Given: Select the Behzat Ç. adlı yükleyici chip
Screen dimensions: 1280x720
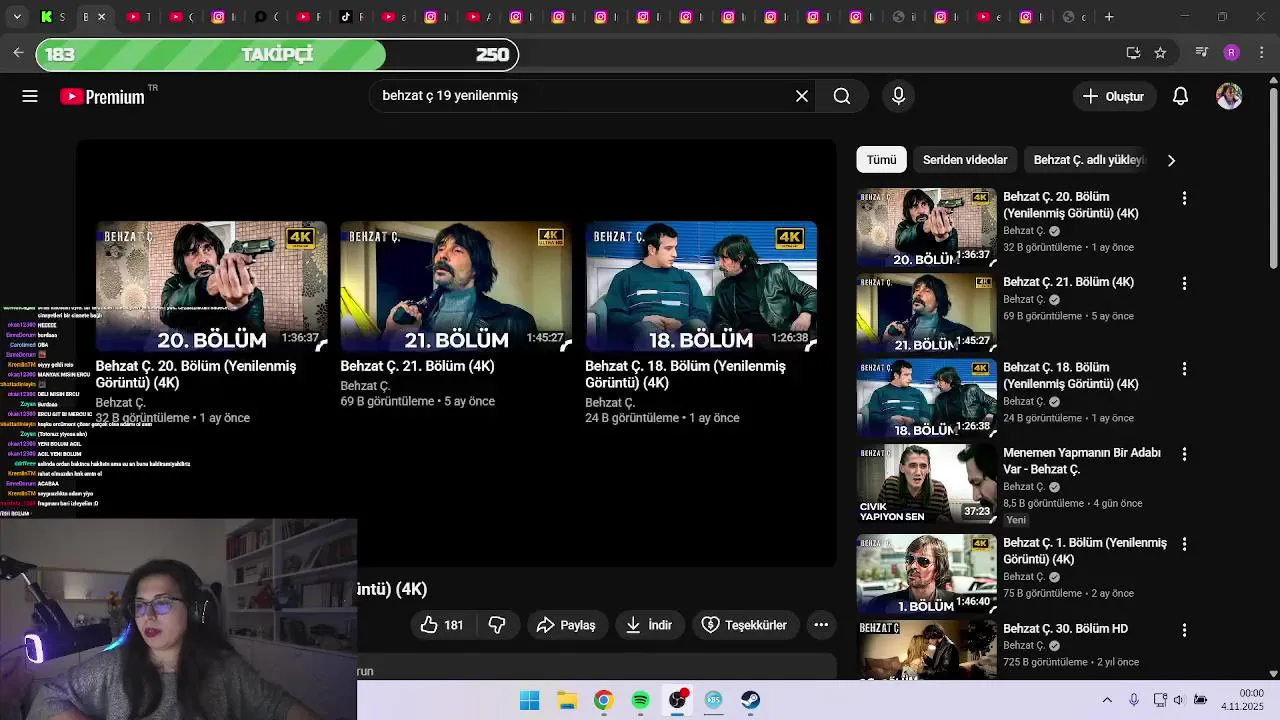Looking at the screenshot, I should (1088, 160).
